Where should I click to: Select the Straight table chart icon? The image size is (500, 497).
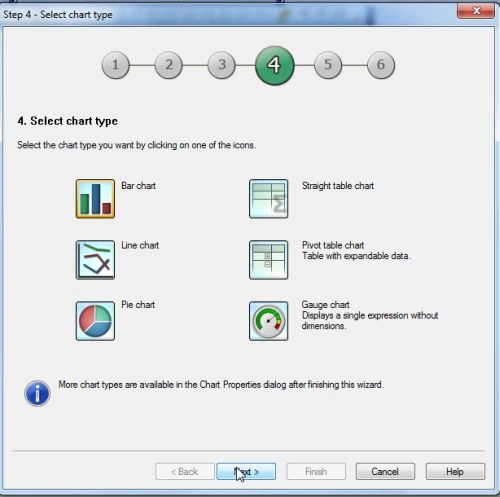(x=269, y=199)
